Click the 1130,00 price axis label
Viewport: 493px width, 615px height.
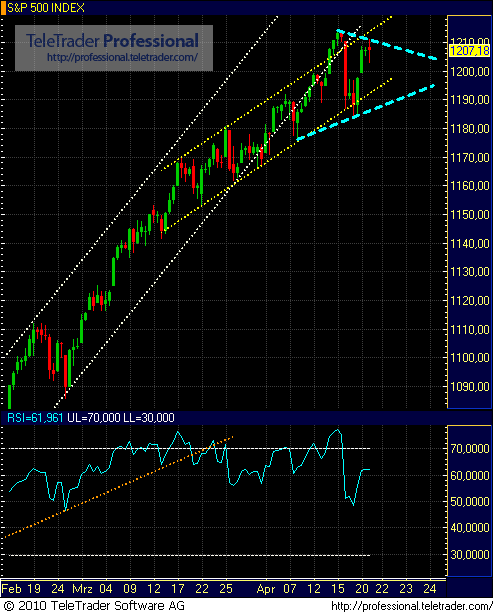470,271
